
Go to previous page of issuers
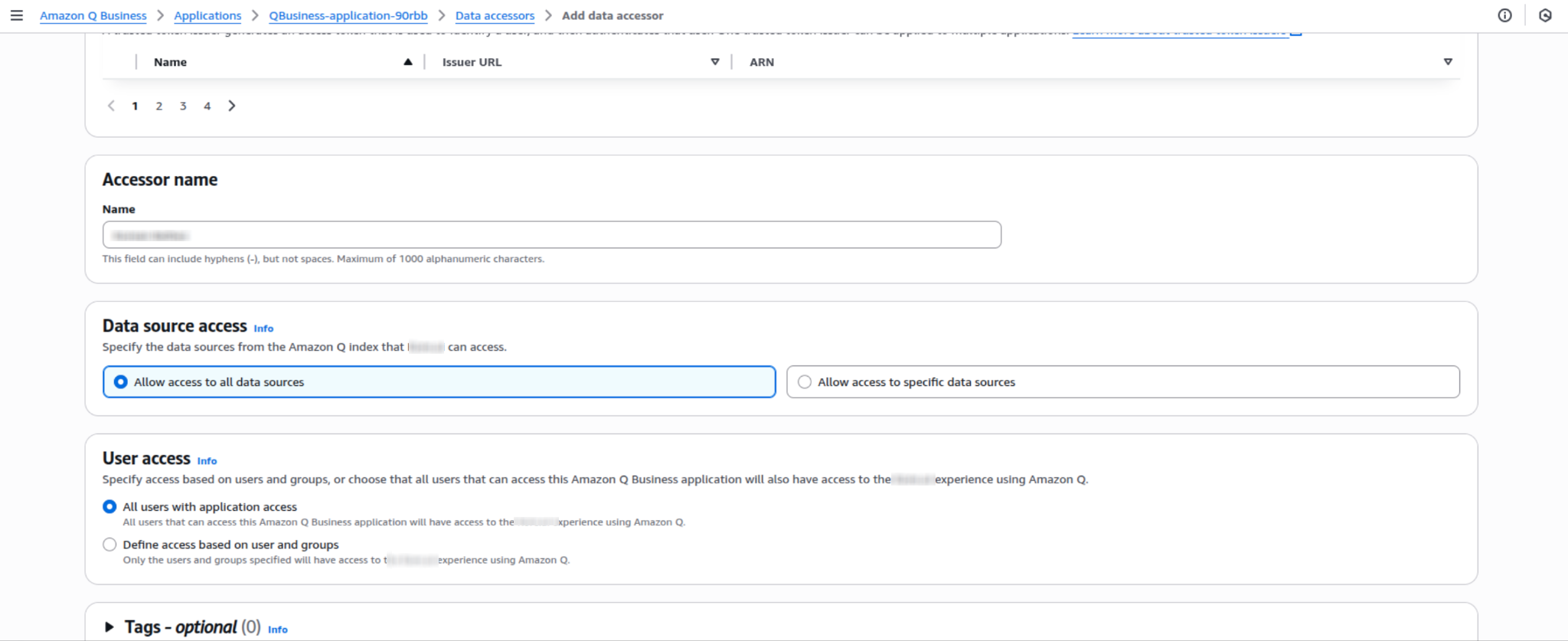111,106
